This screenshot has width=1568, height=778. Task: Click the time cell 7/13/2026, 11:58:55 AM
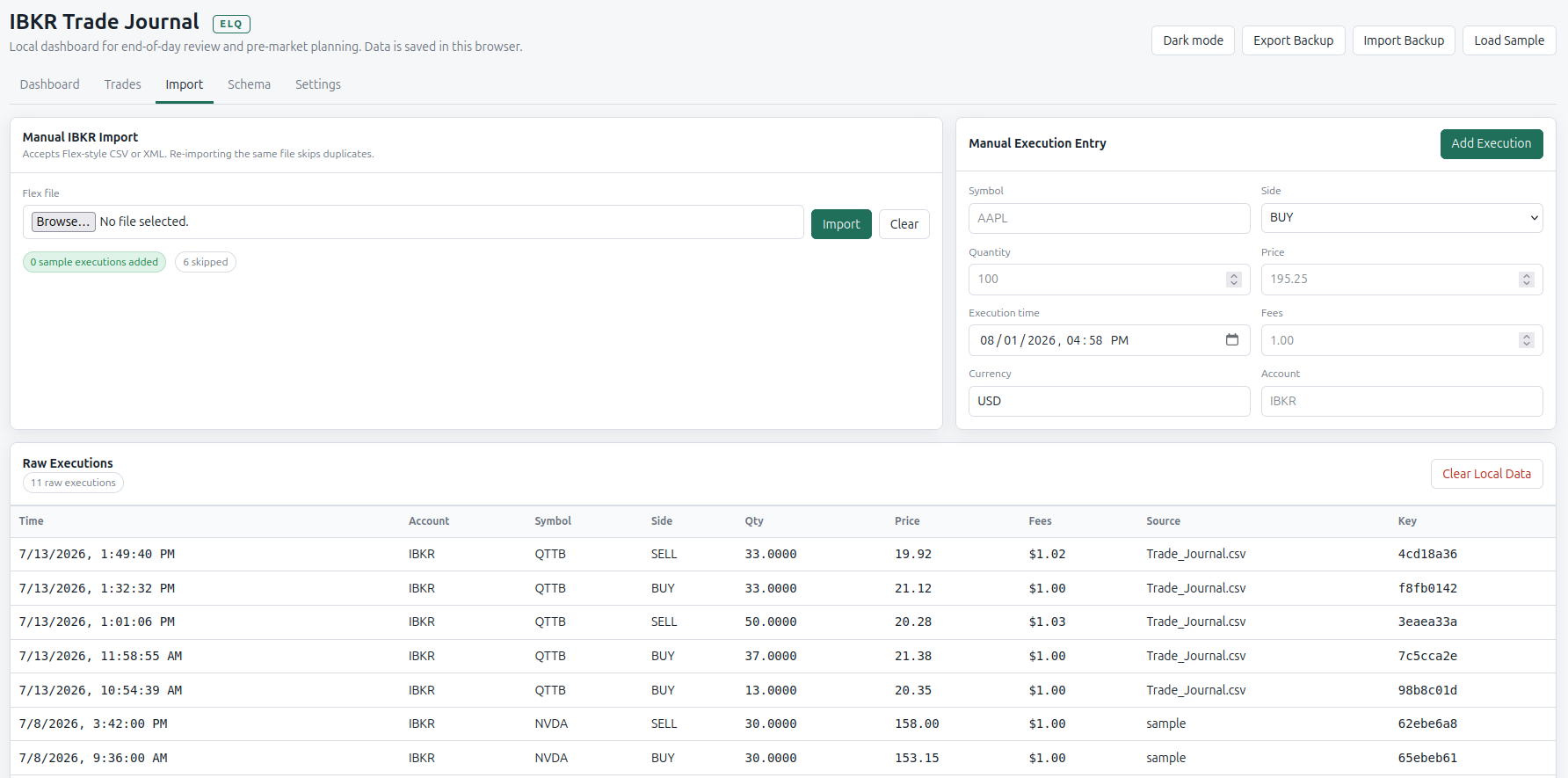(101, 656)
